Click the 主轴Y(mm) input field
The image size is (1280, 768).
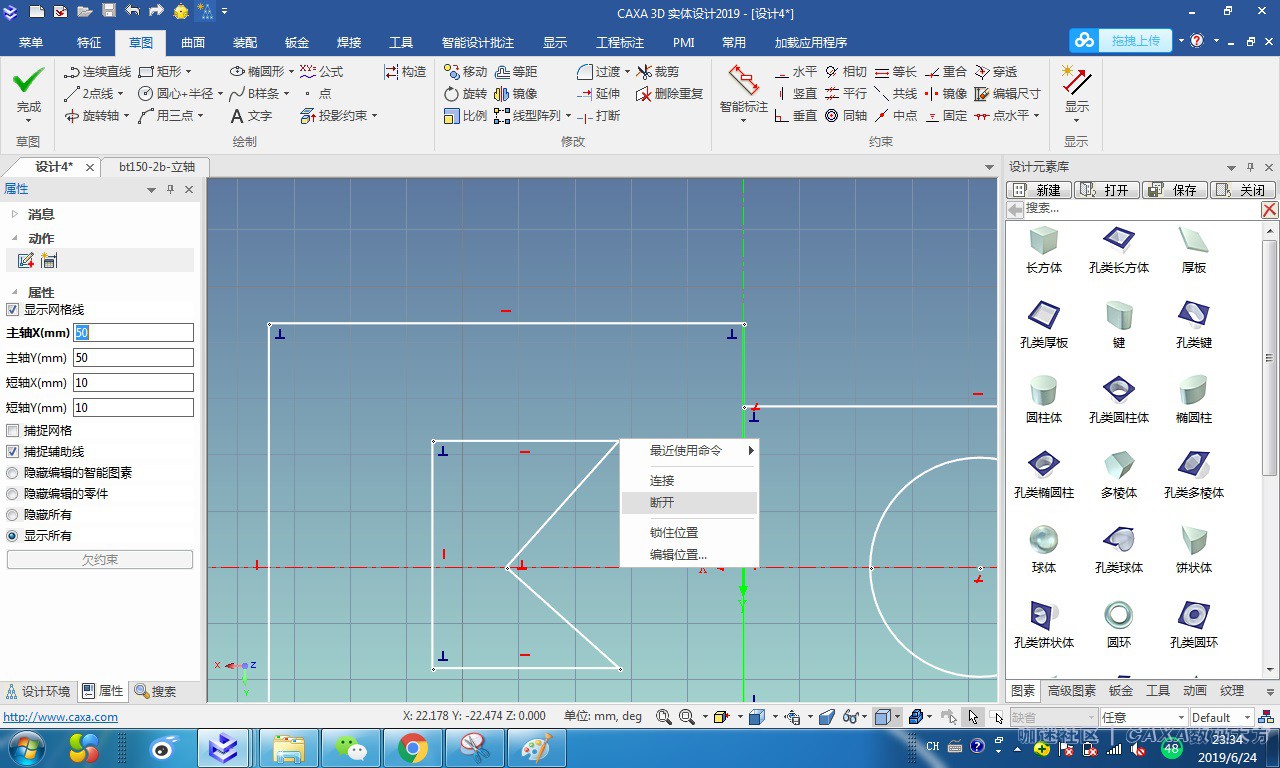pos(133,358)
